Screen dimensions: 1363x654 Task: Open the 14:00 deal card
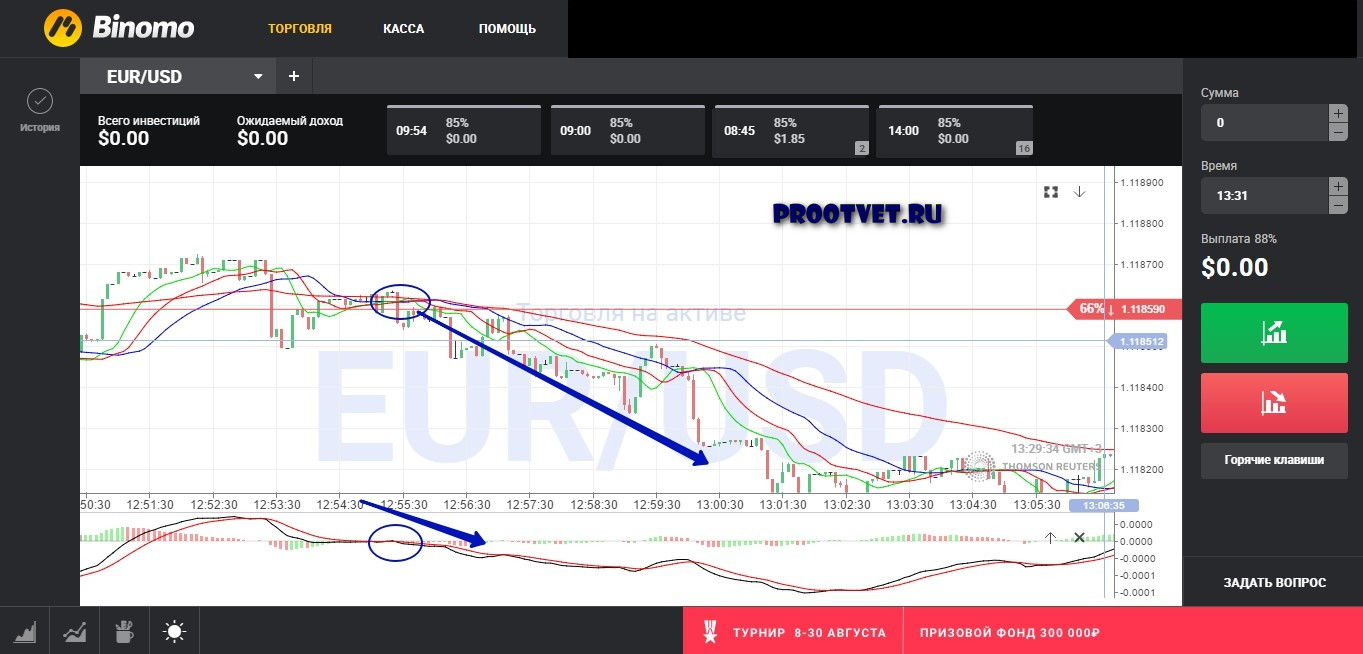(955, 130)
